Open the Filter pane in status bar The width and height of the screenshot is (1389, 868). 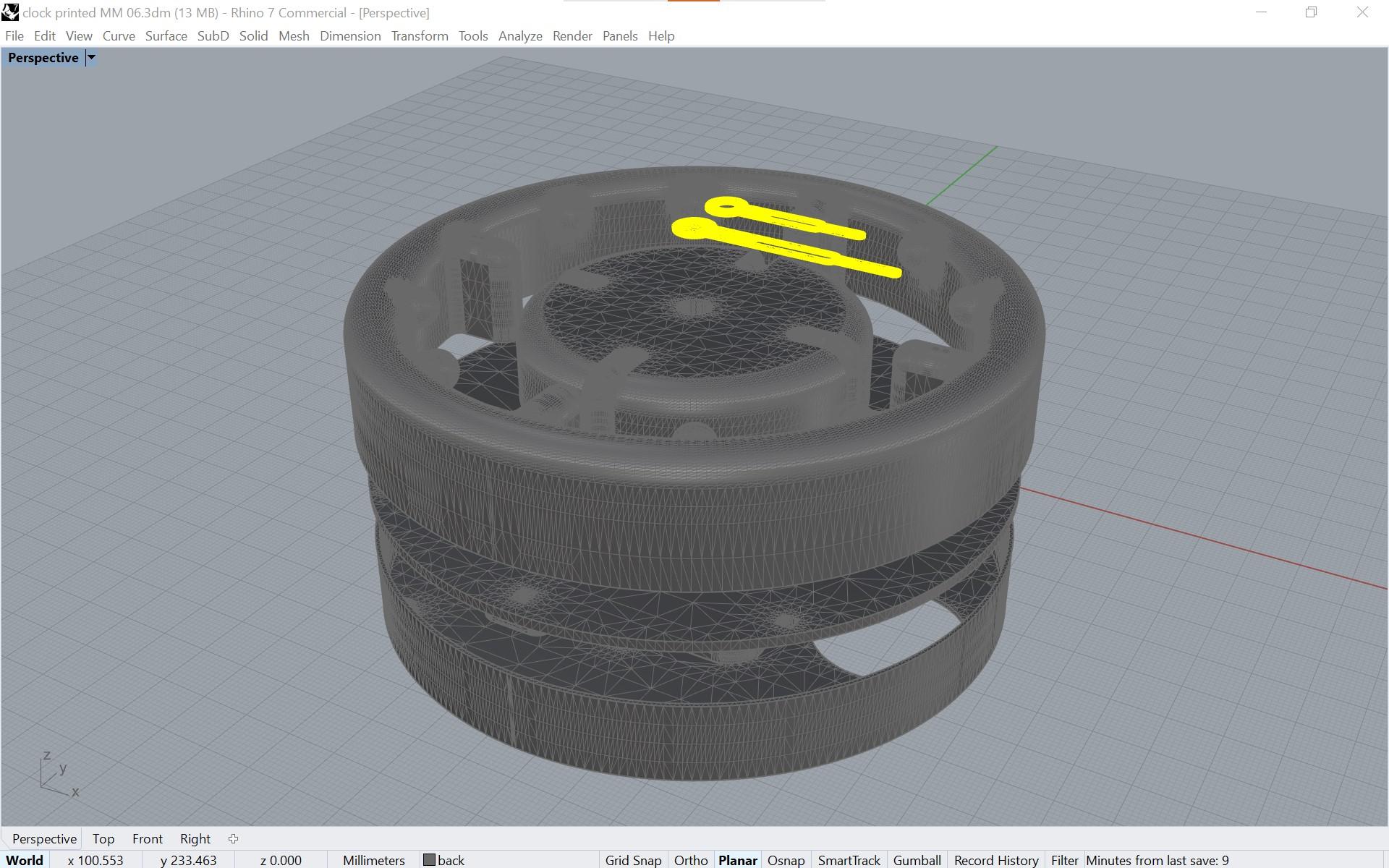(1064, 860)
